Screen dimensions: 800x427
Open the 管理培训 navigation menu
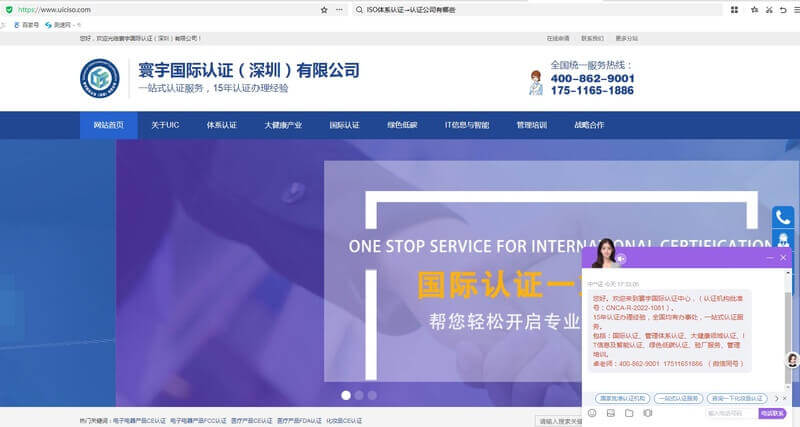[x=532, y=125]
